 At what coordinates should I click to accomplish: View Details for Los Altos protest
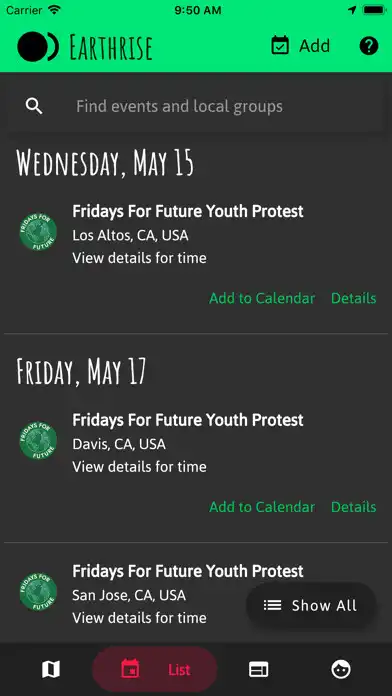point(354,298)
